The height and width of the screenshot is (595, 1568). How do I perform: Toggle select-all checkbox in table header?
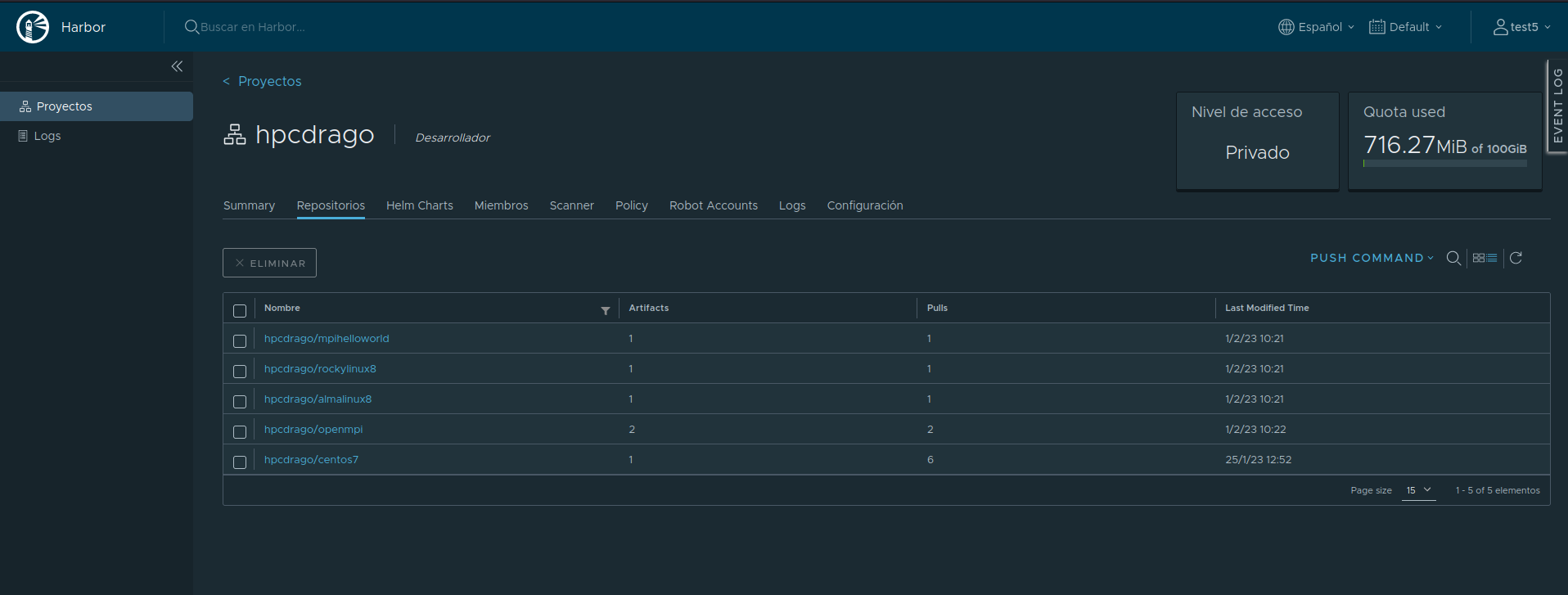240,311
